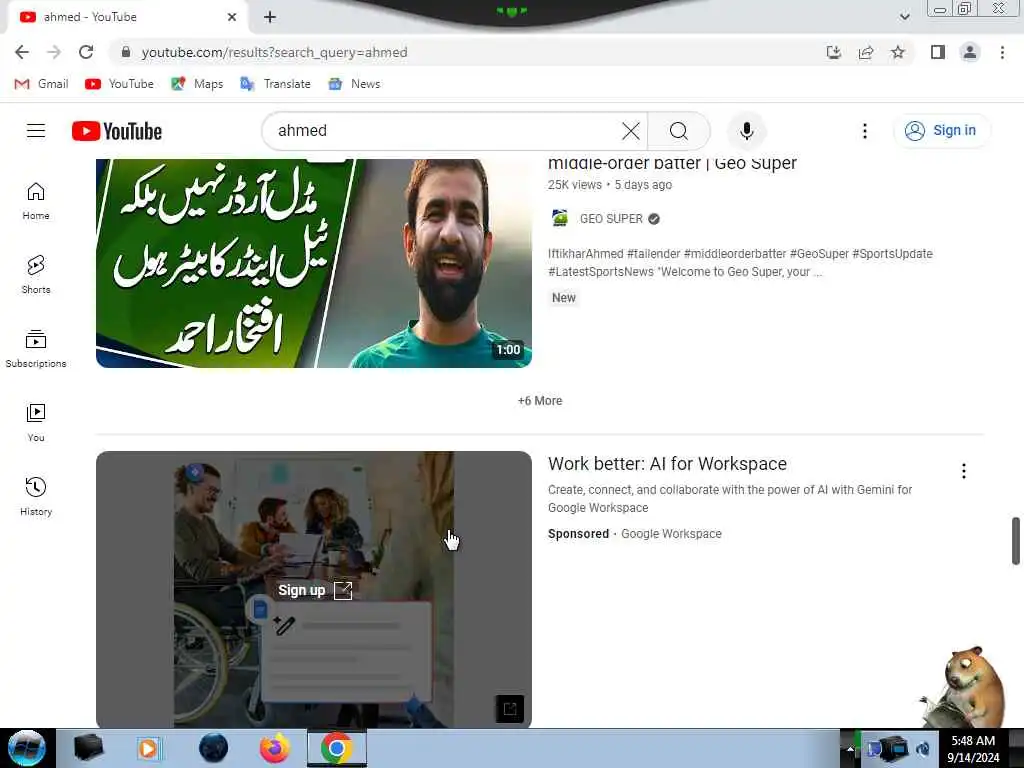Click the magnifying glass search button
Image resolution: width=1024 pixels, height=768 pixels.
[x=679, y=131]
